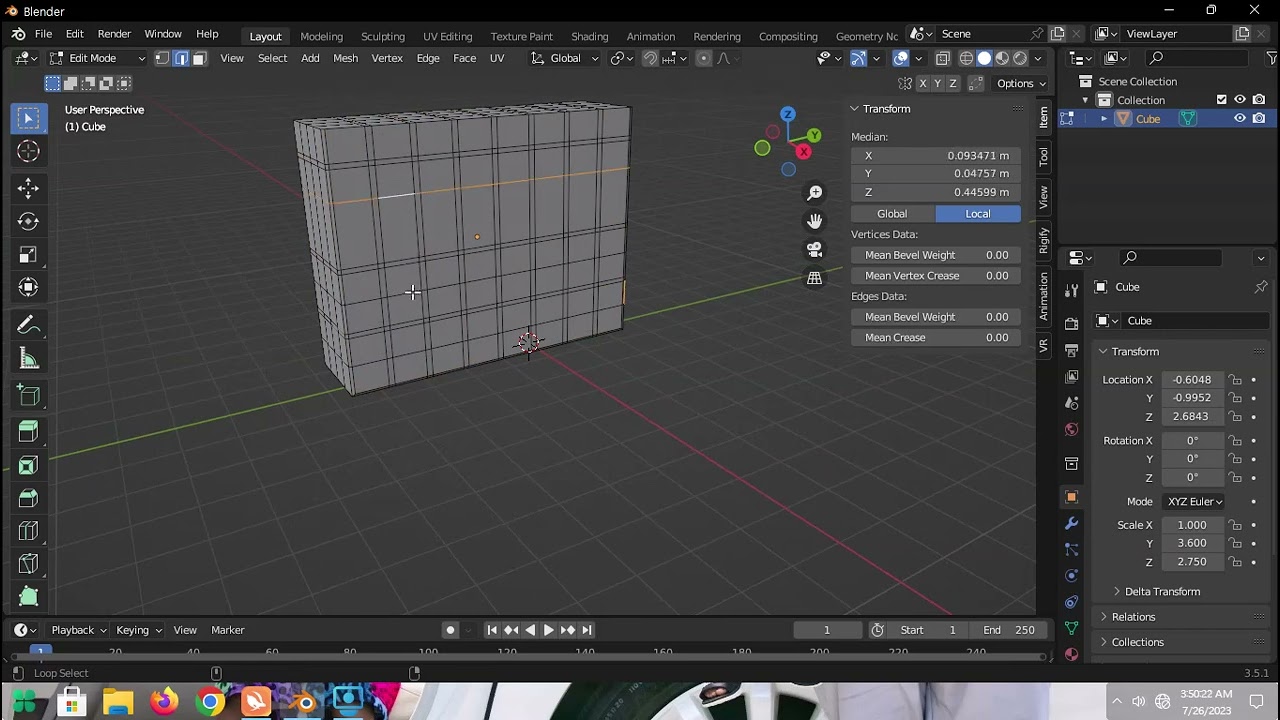This screenshot has height=720, width=1280.
Task: Open the Playback dropdown
Action: (x=78, y=630)
